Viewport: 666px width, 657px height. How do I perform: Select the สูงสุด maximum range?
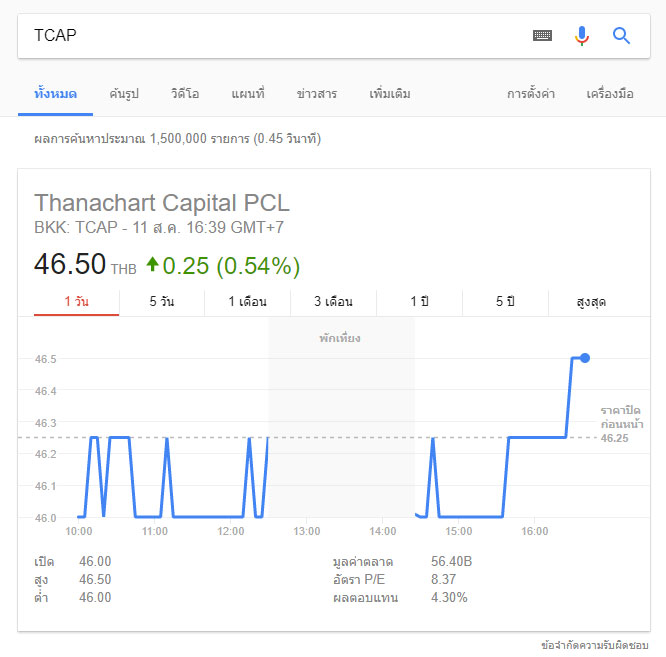coord(591,302)
